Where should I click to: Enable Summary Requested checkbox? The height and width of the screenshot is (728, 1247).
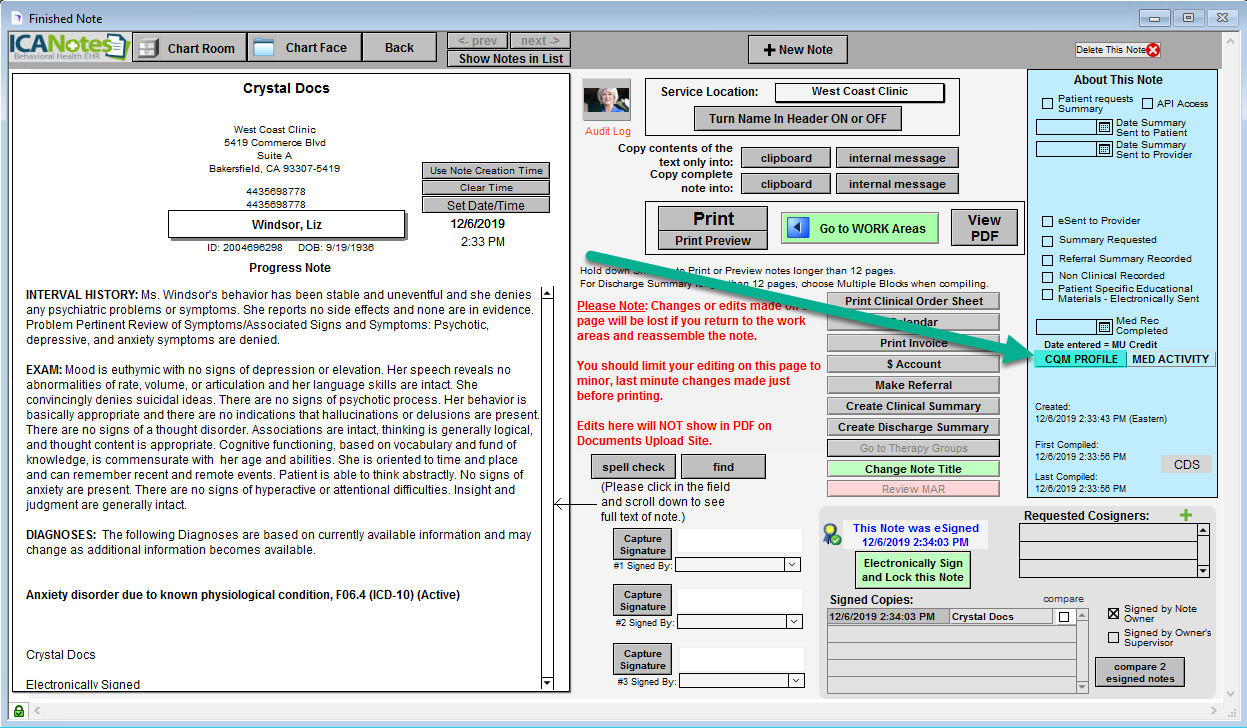1048,240
